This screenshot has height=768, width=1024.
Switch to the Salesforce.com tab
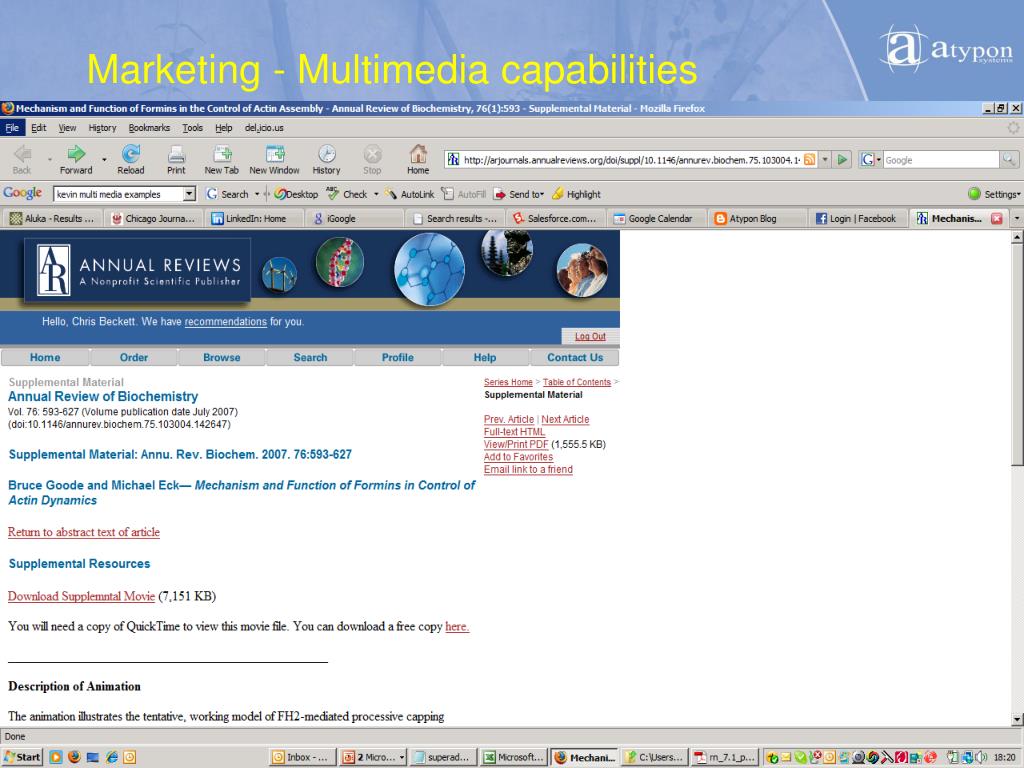point(555,218)
